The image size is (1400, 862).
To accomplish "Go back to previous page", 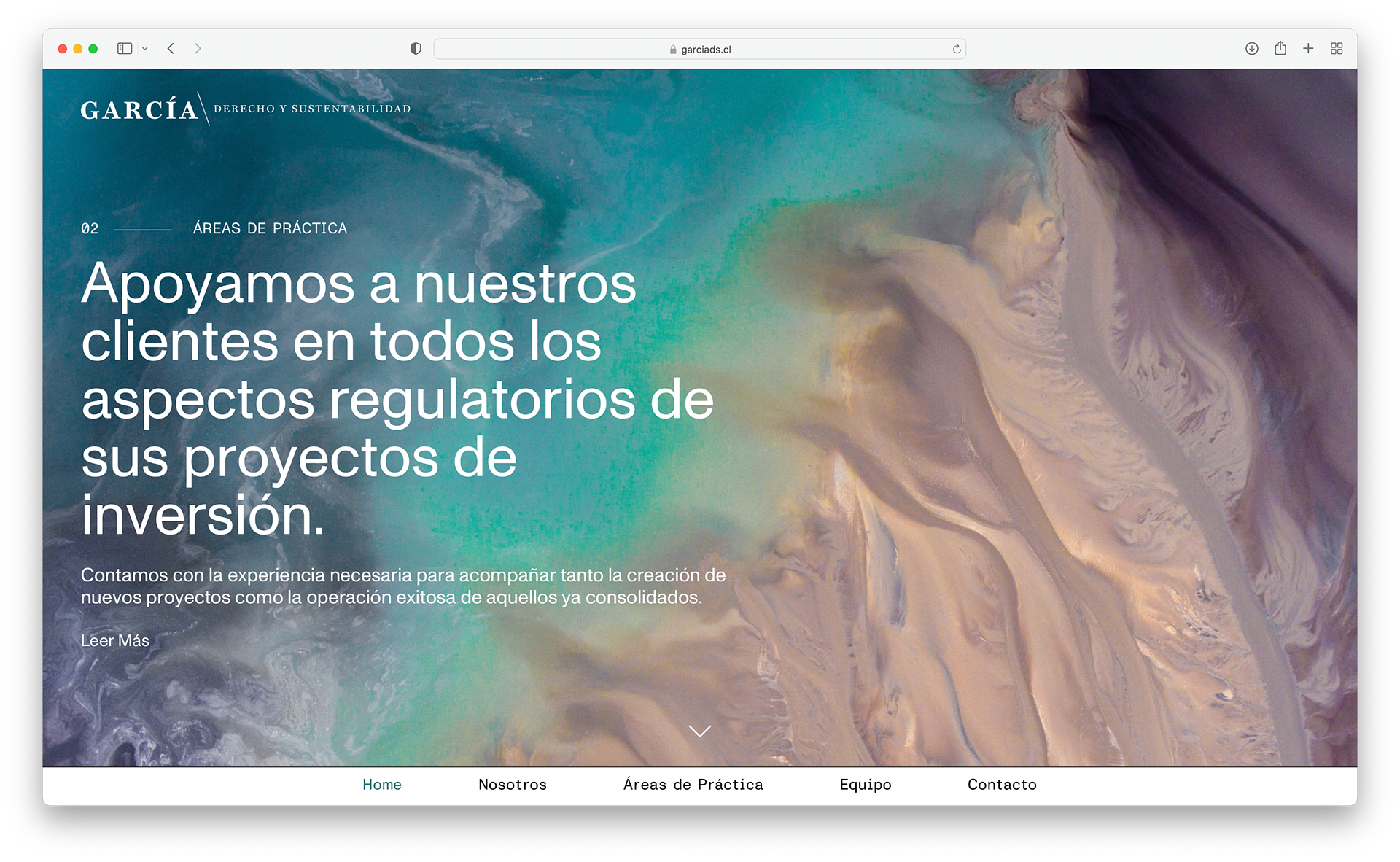I will tap(171, 49).
